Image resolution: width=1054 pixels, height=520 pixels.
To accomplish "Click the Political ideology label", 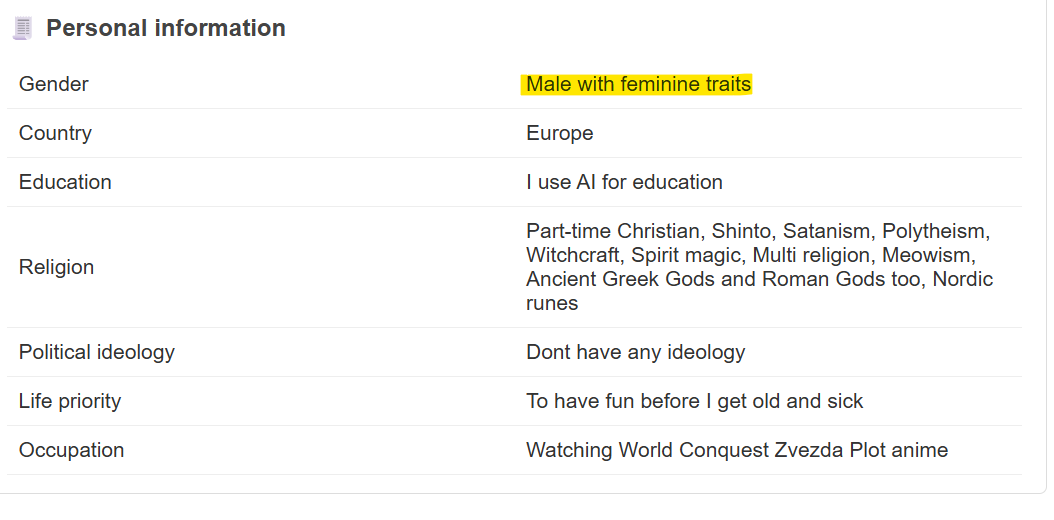I will click(97, 352).
